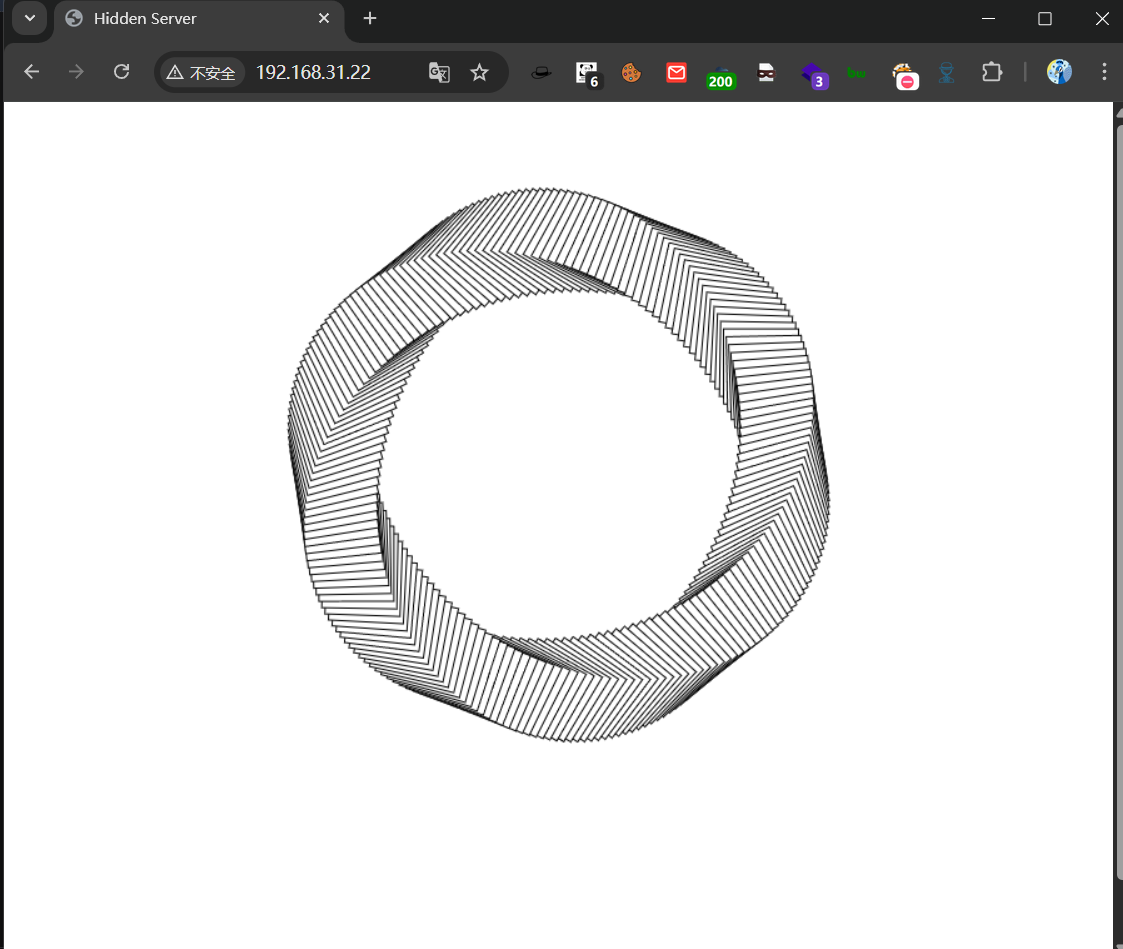
Task: Click the address bar showing 192.168.31.22
Action: click(x=330, y=72)
